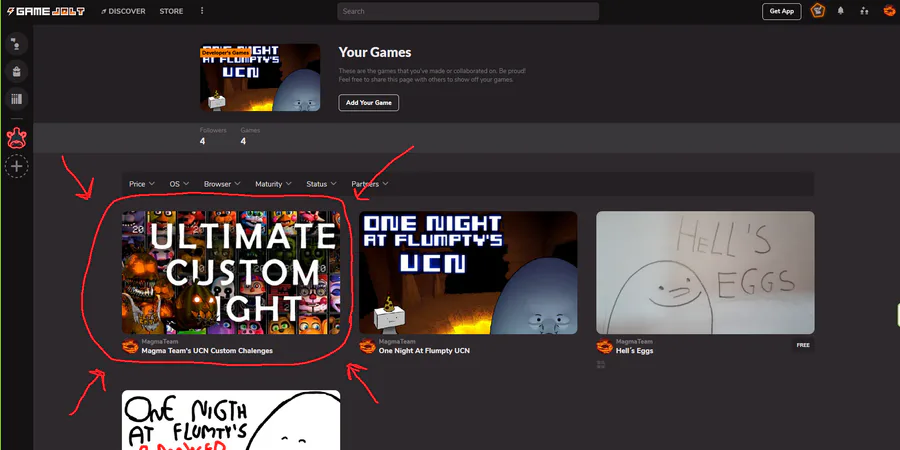This screenshot has height=450, width=900.
Task: Open the Ultimate Custom Night game thumbnail
Action: pos(231,273)
